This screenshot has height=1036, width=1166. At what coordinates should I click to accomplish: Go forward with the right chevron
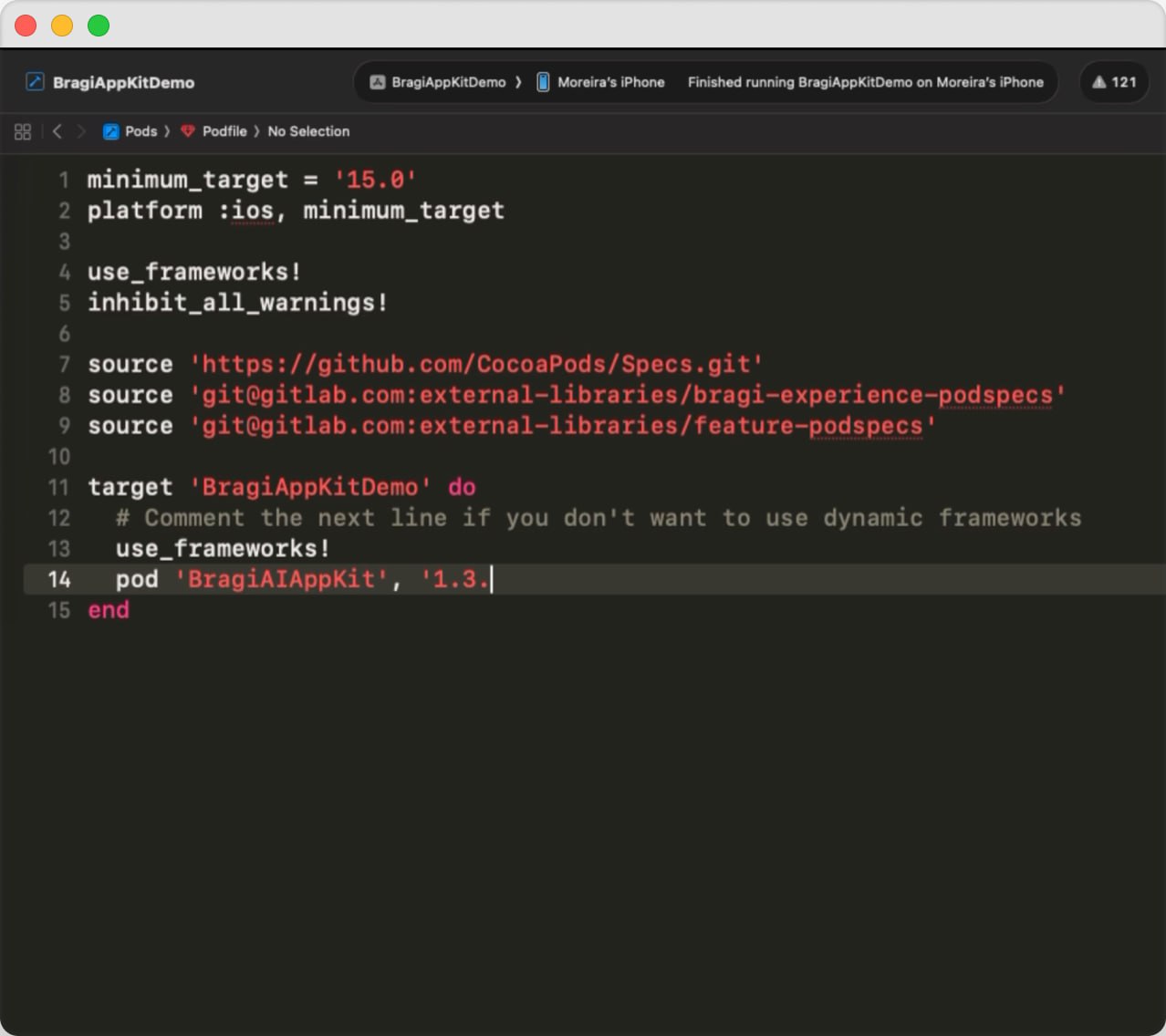pyautogui.click(x=81, y=131)
